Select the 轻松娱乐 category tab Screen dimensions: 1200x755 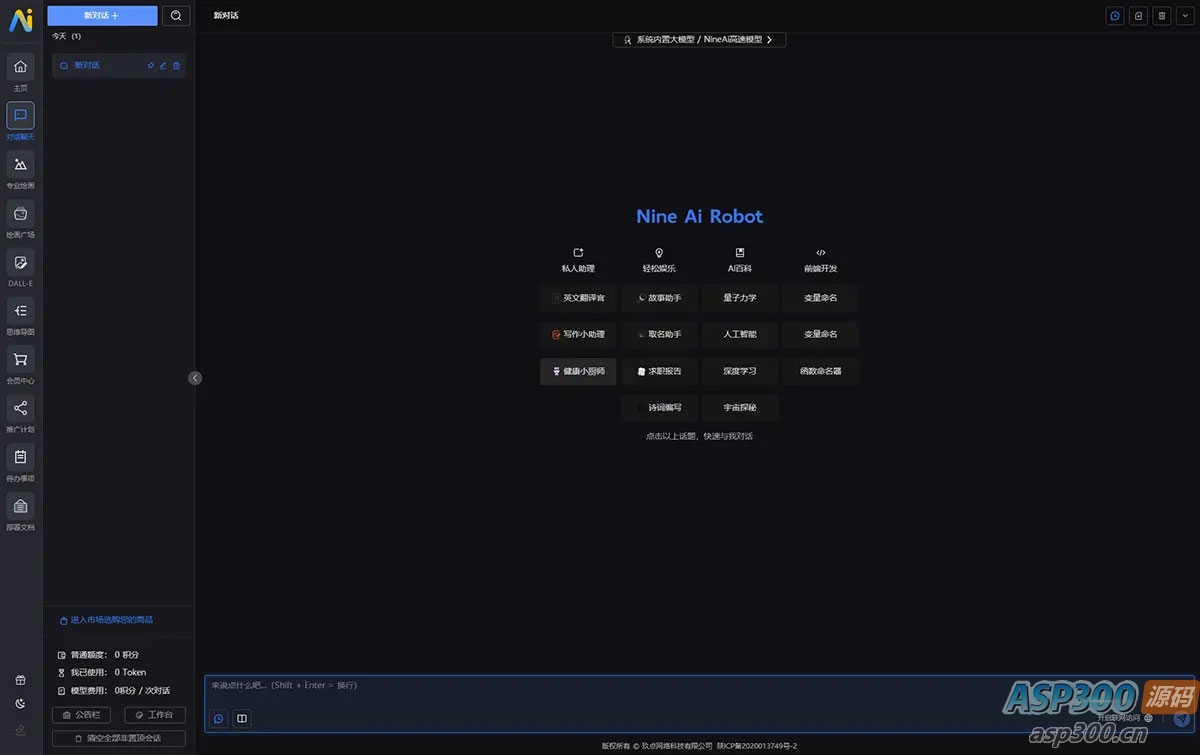[659, 260]
